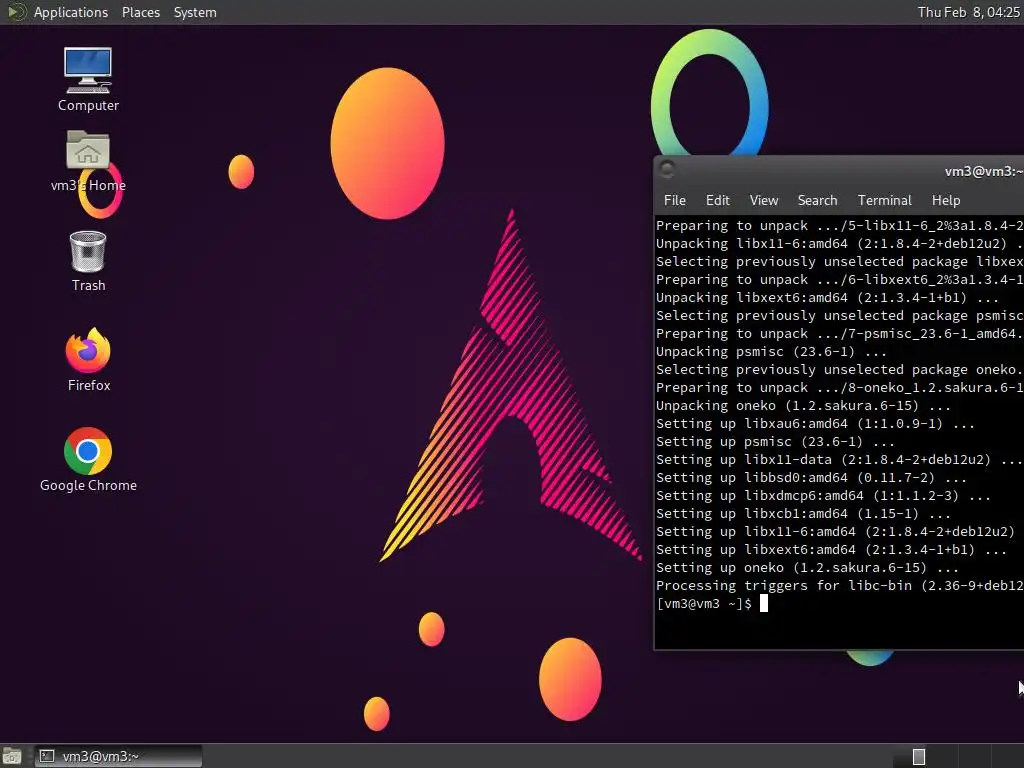Image resolution: width=1024 pixels, height=768 pixels.
Task: Open the terminal Search menu
Action: coord(817,200)
